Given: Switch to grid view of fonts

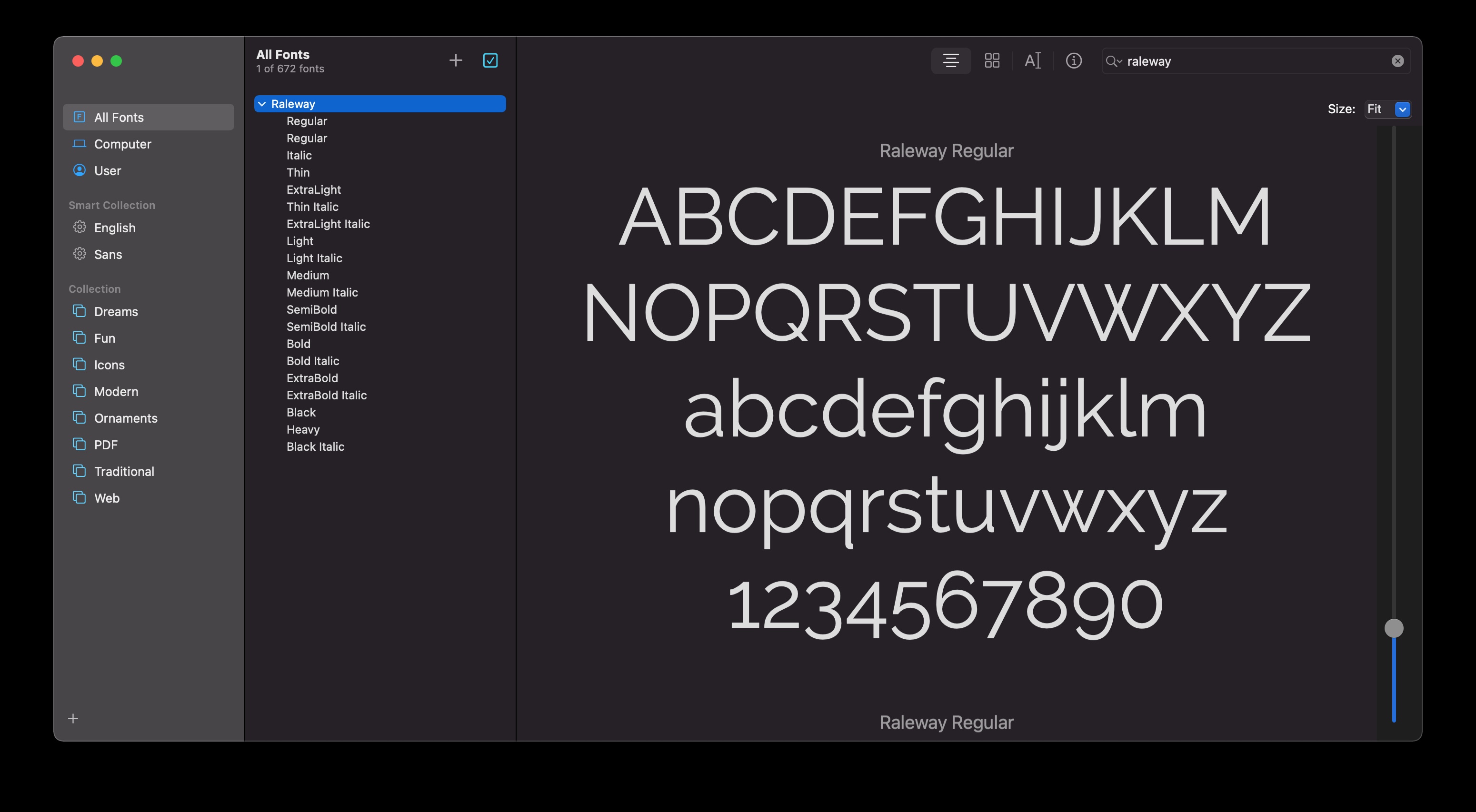Looking at the screenshot, I should 992,60.
